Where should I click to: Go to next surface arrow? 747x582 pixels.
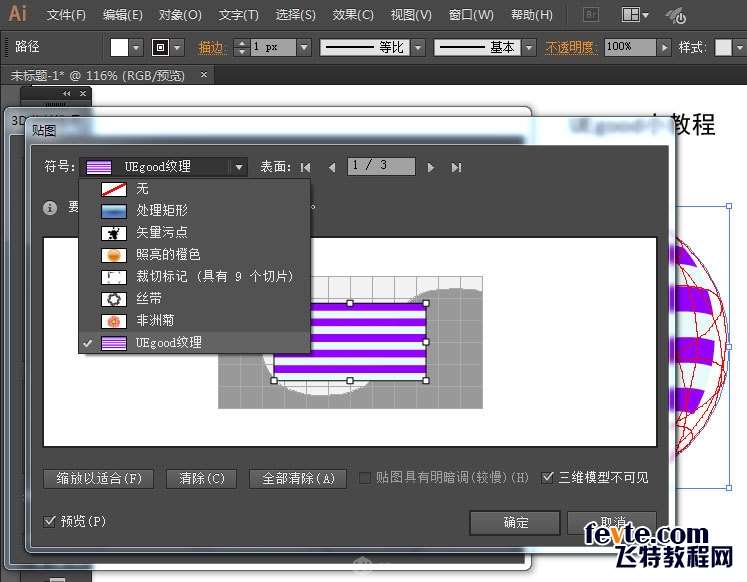(431, 167)
